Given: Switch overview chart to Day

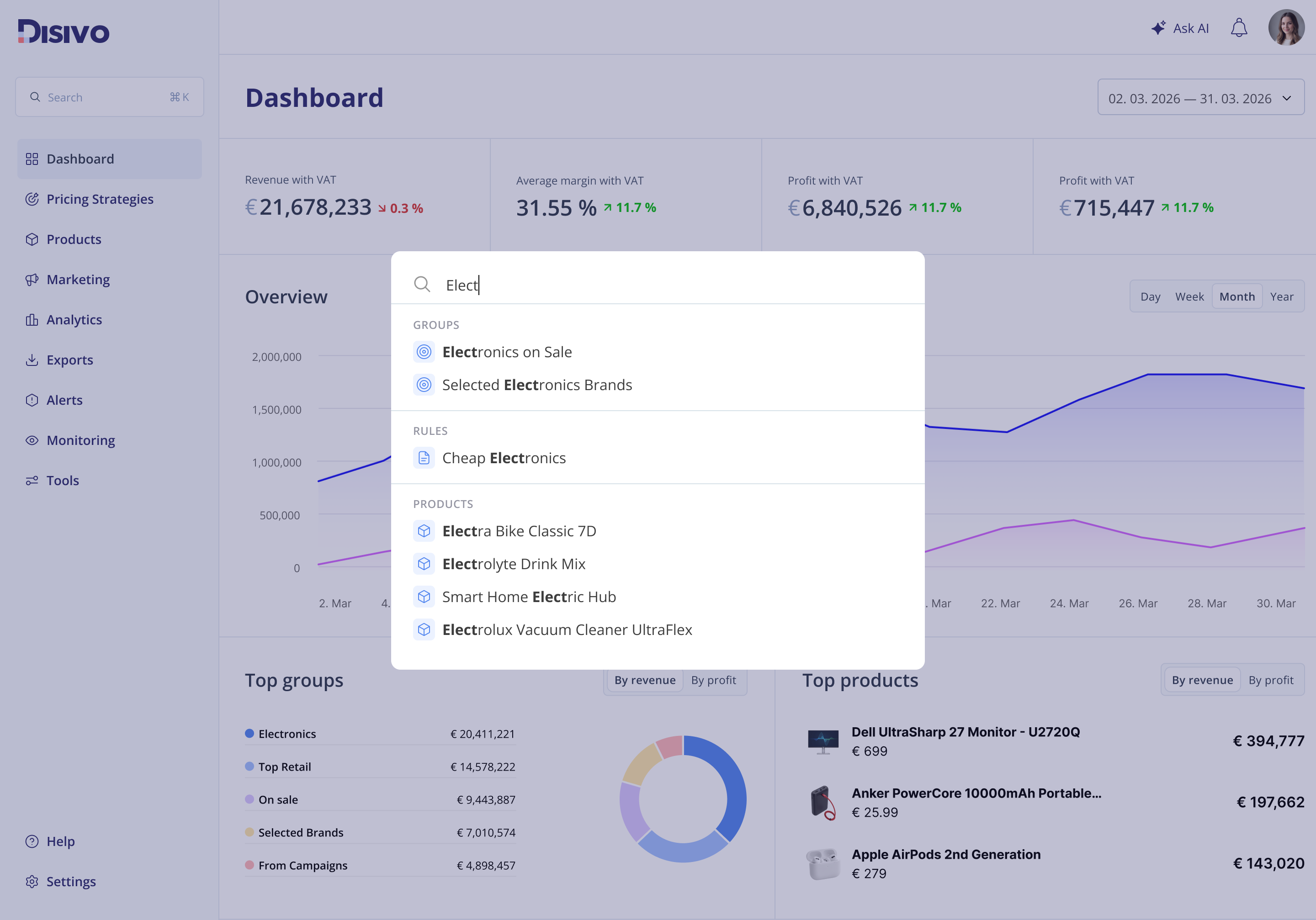Looking at the screenshot, I should tap(1150, 297).
